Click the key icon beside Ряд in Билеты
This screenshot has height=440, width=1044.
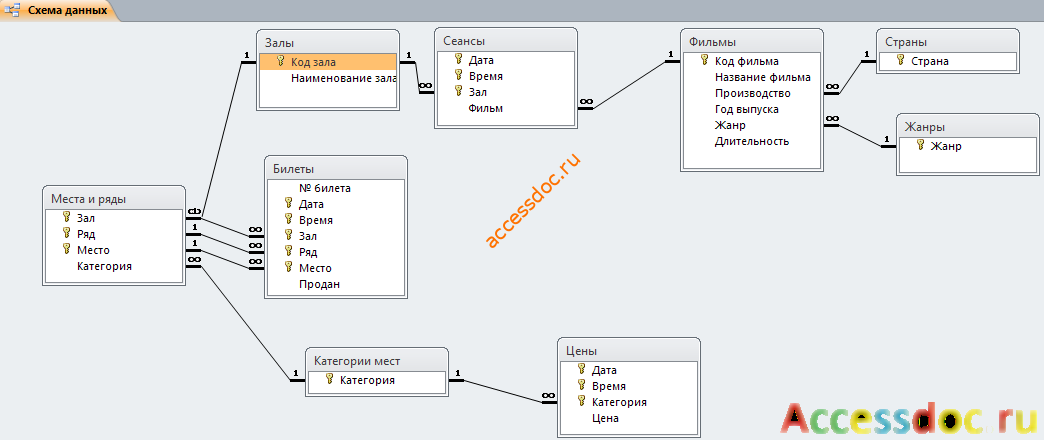tap(288, 251)
